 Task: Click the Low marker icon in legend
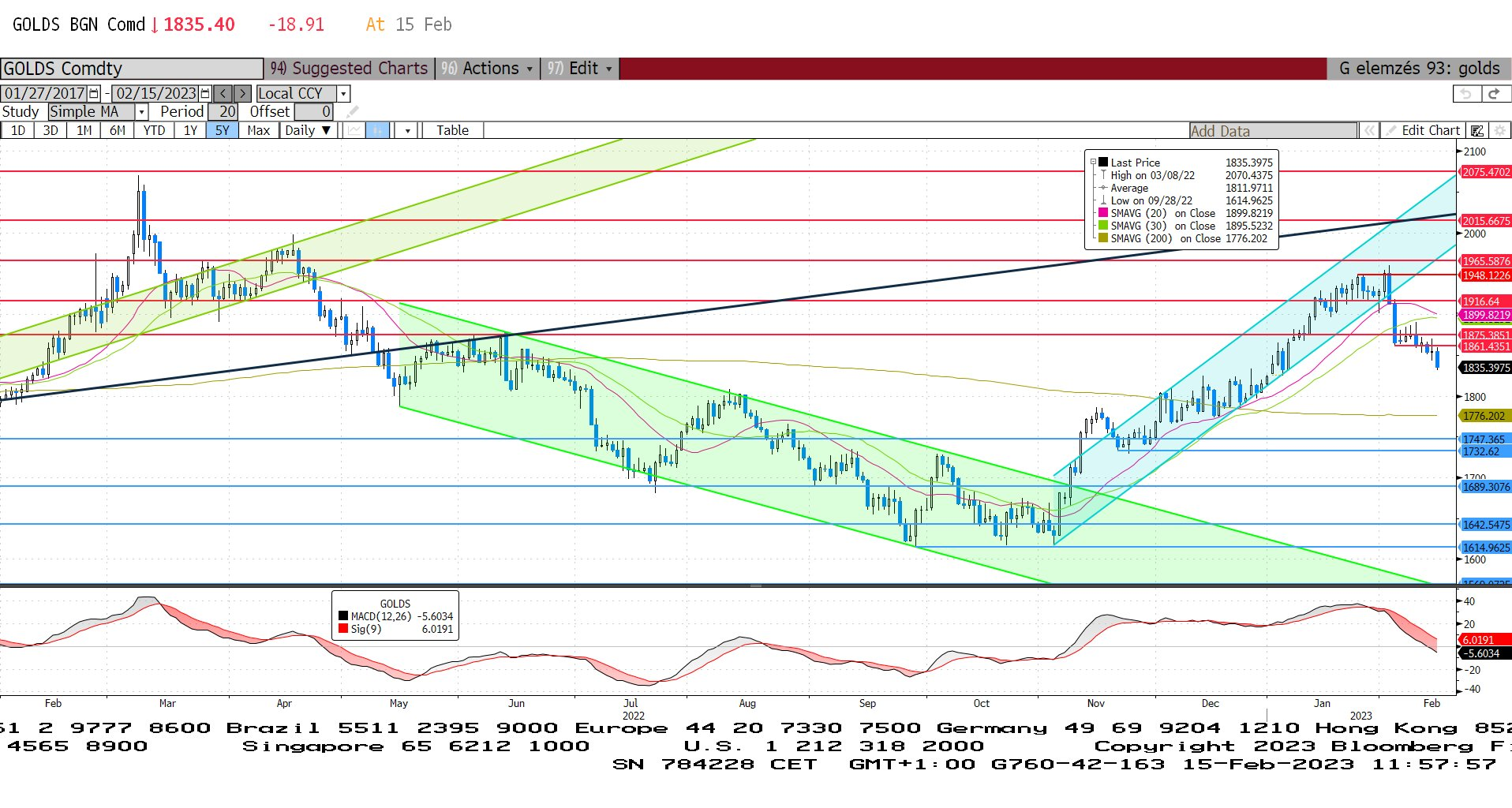point(1103,200)
